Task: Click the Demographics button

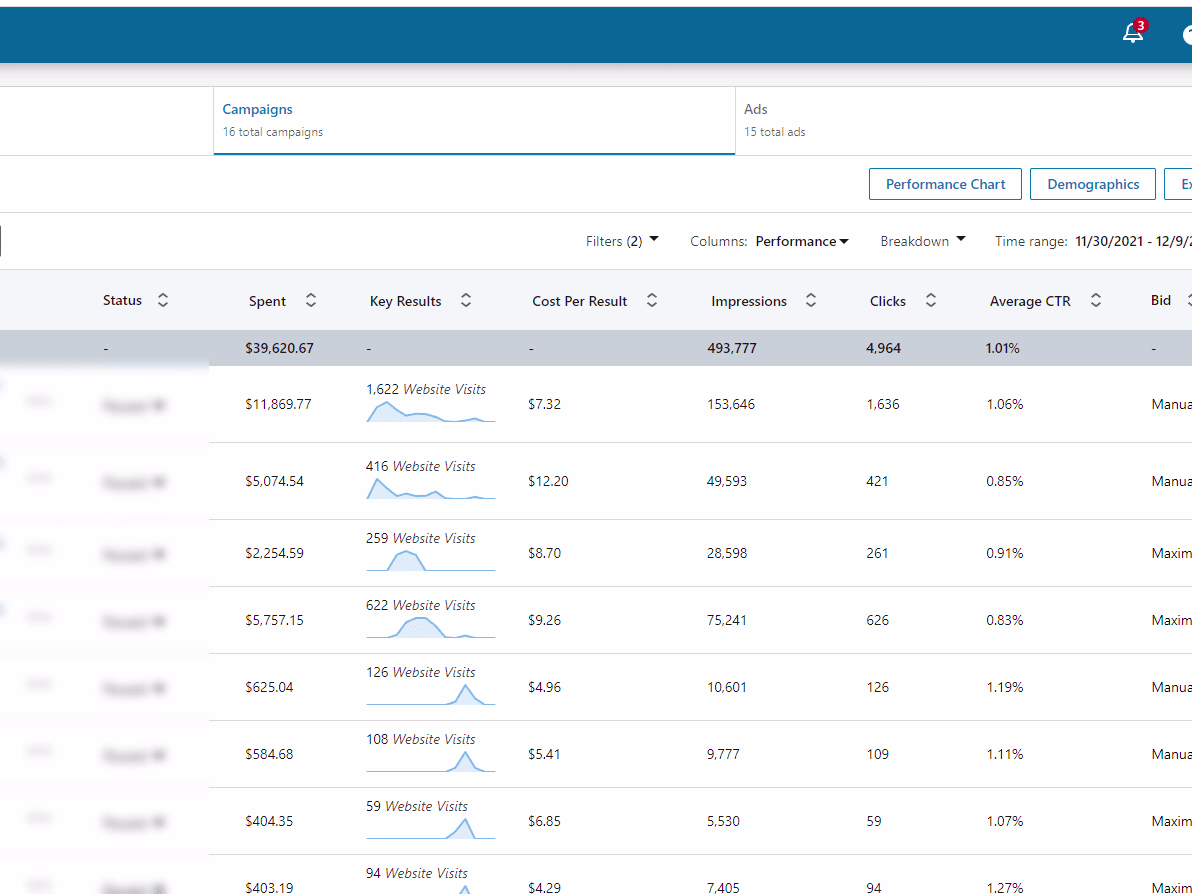Action: click(1092, 184)
